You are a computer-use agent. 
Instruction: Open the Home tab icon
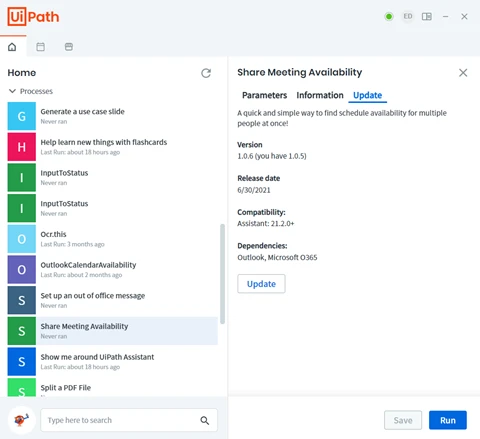point(12,47)
